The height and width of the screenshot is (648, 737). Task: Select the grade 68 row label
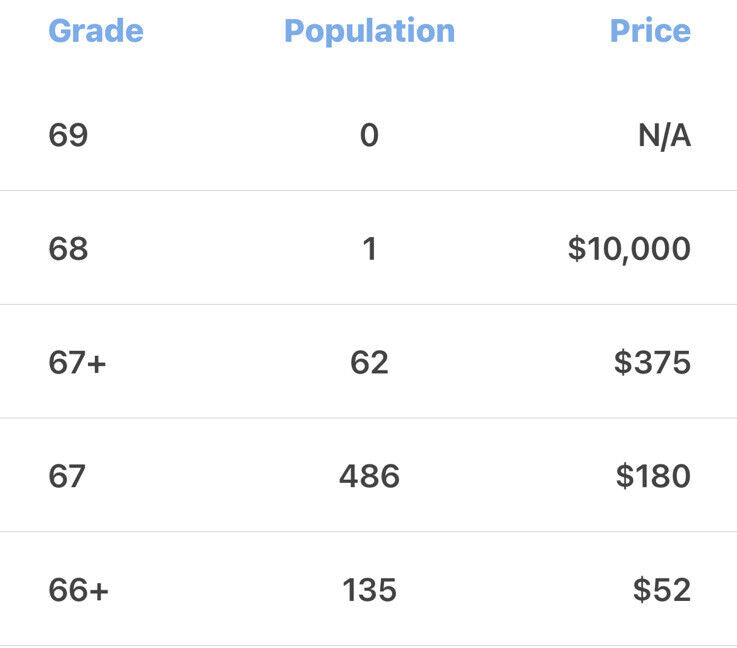pos(68,249)
